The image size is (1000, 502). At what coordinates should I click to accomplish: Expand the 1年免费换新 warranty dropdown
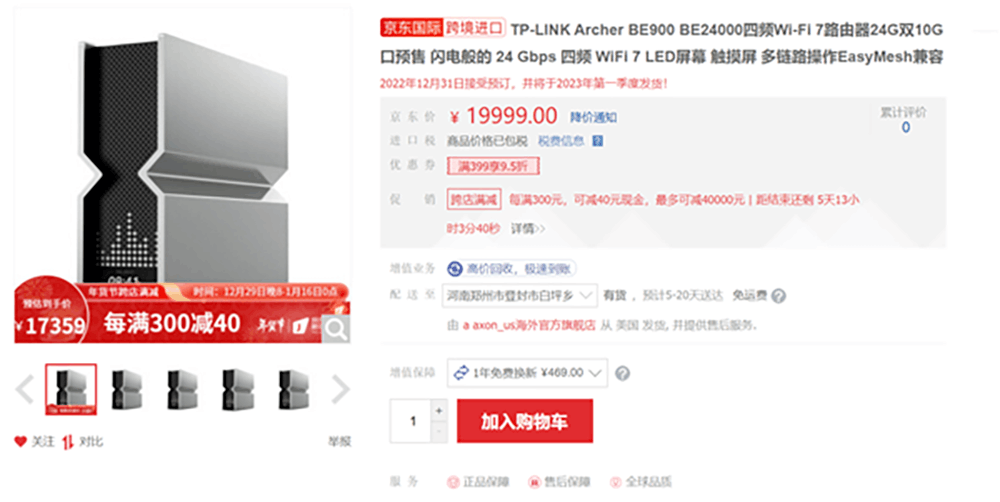(527, 373)
